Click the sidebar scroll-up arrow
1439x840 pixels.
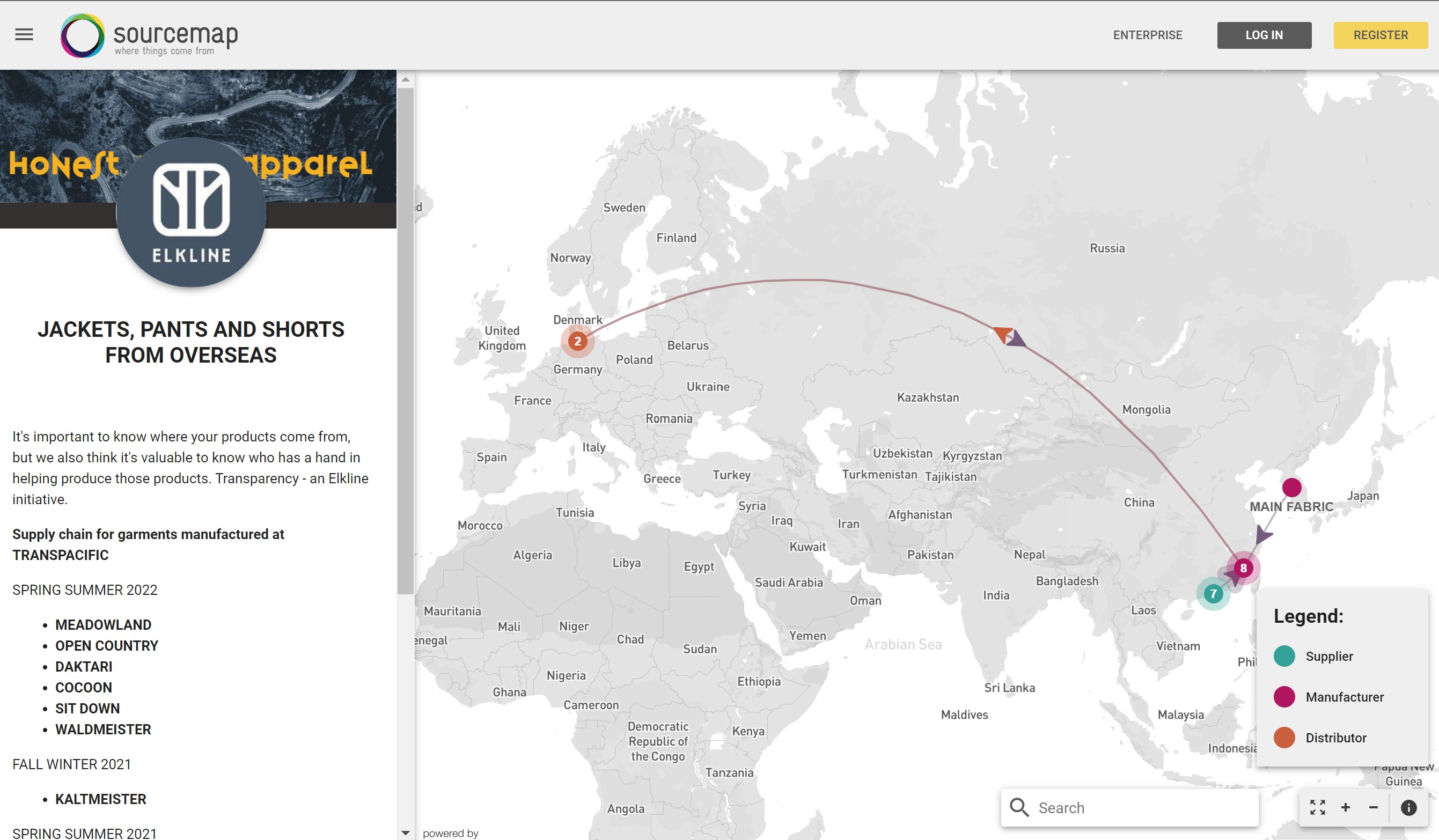click(x=406, y=79)
